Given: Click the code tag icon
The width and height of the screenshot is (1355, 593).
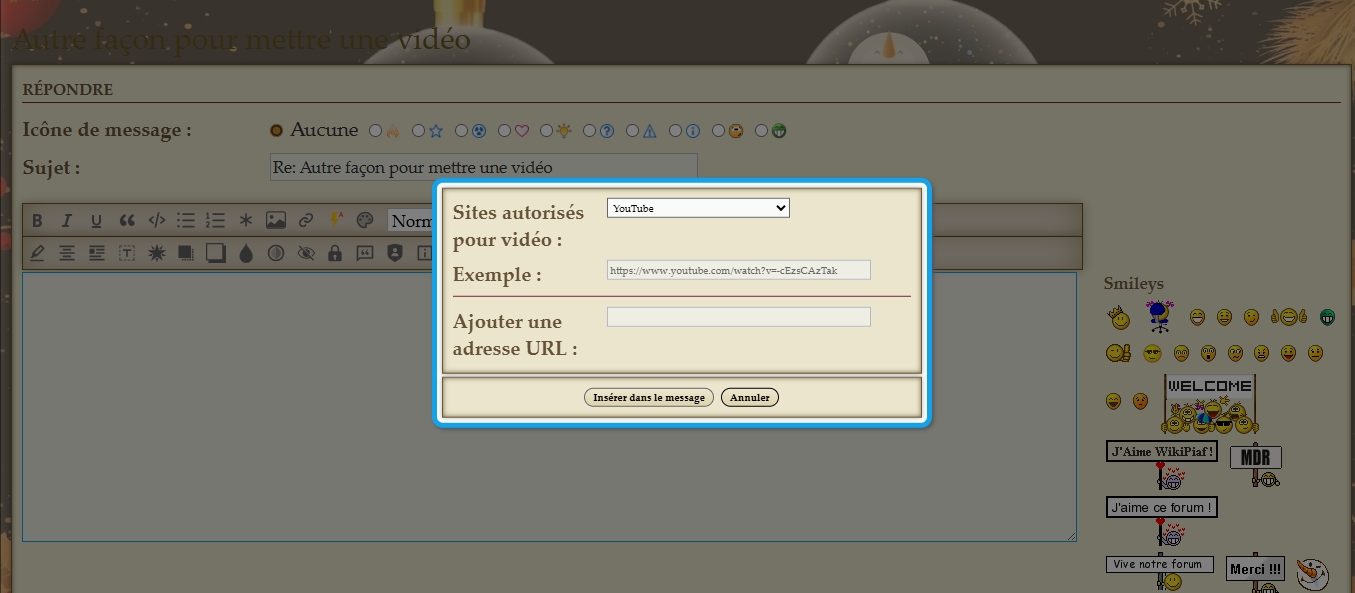Looking at the screenshot, I should click(157, 221).
